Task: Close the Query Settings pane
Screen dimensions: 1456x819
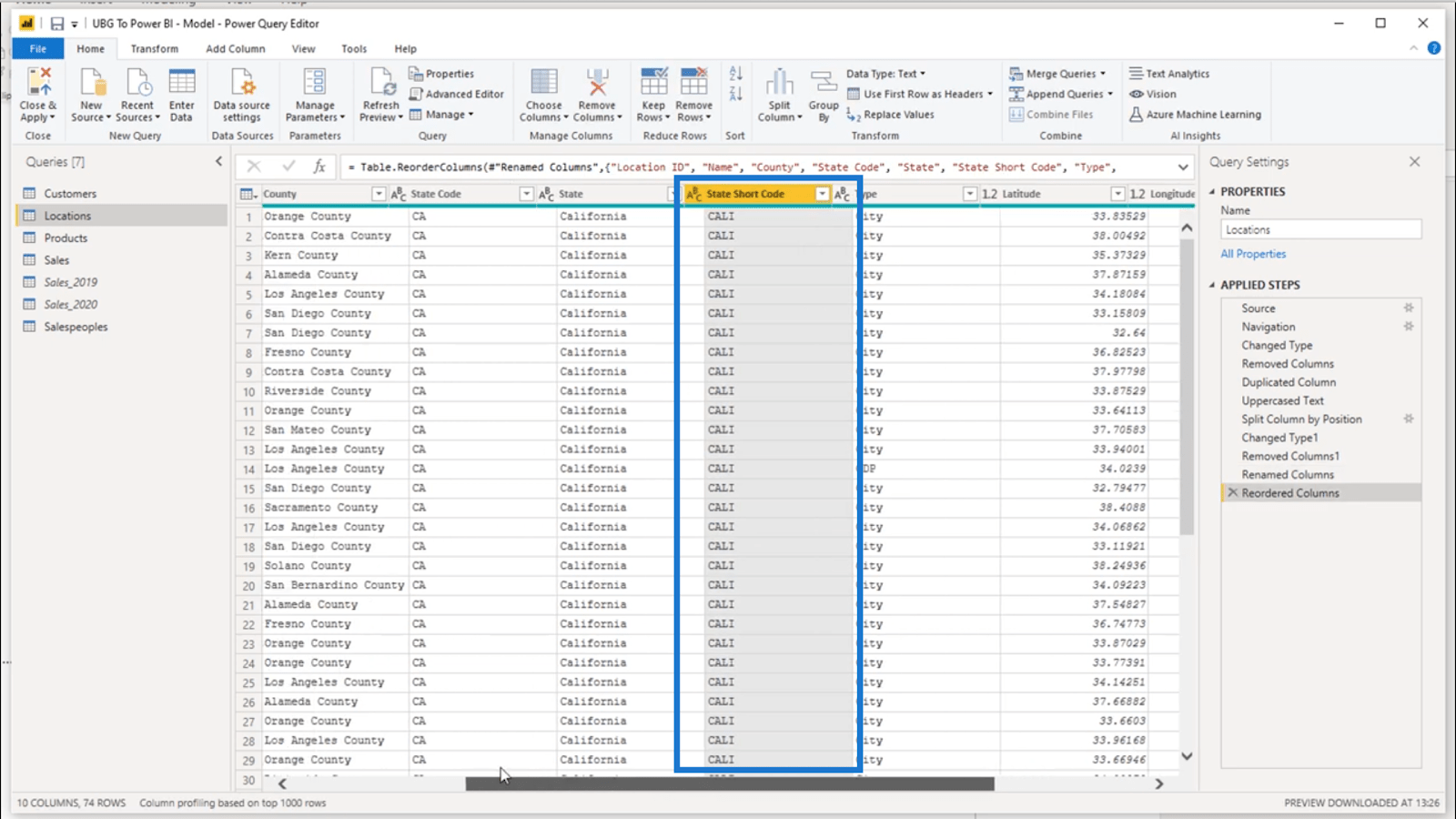Action: (x=1414, y=161)
